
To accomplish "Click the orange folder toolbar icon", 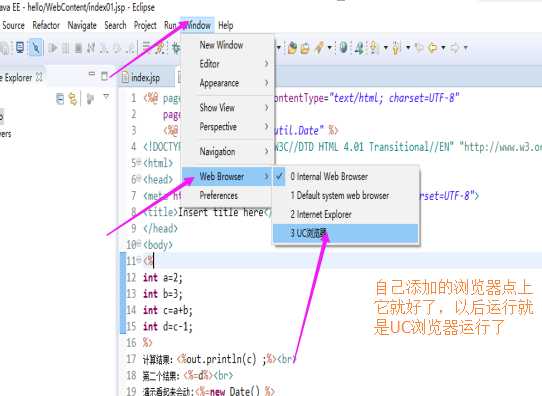I will pyautogui.click(x=305, y=48).
